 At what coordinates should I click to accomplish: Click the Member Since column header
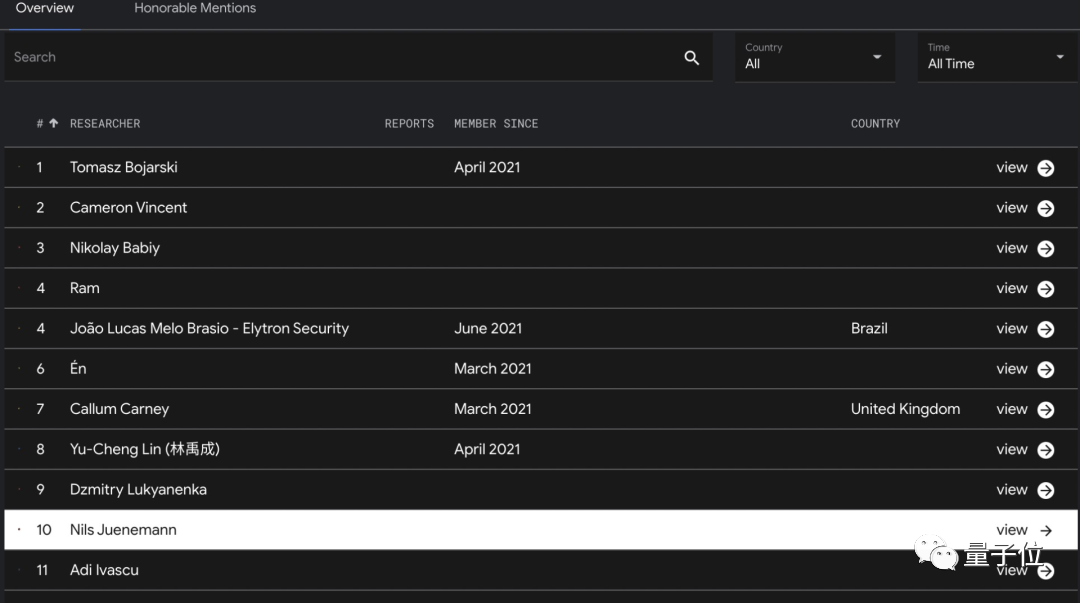[x=496, y=124]
